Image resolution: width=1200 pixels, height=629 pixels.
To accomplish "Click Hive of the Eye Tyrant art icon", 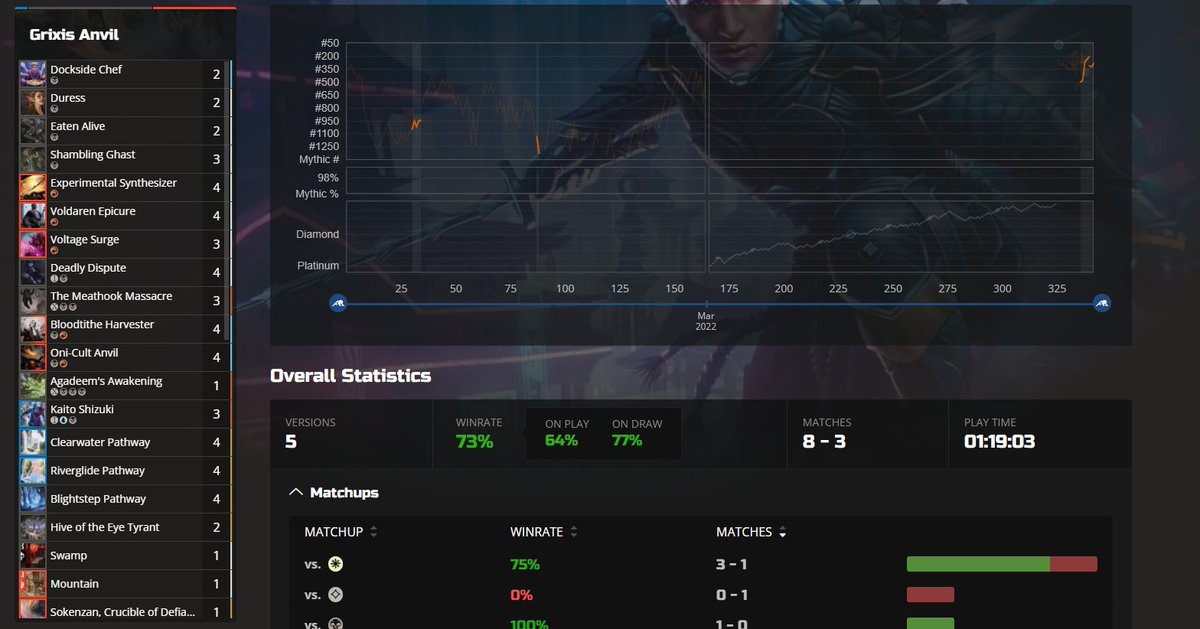I will (x=33, y=527).
